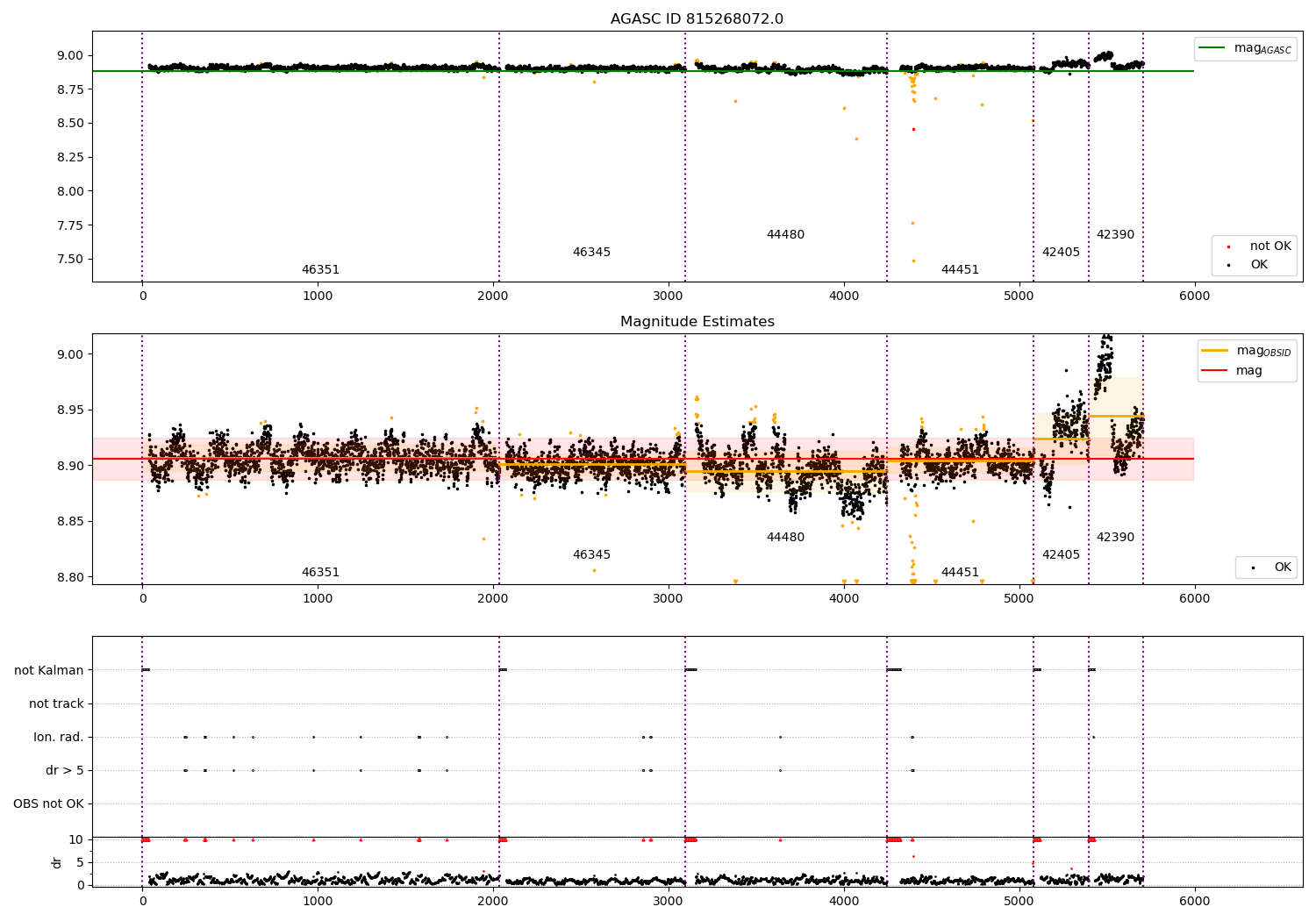Click obsid label 44480 in top plot
Screen dimensions: 1316x921
[x=785, y=235]
